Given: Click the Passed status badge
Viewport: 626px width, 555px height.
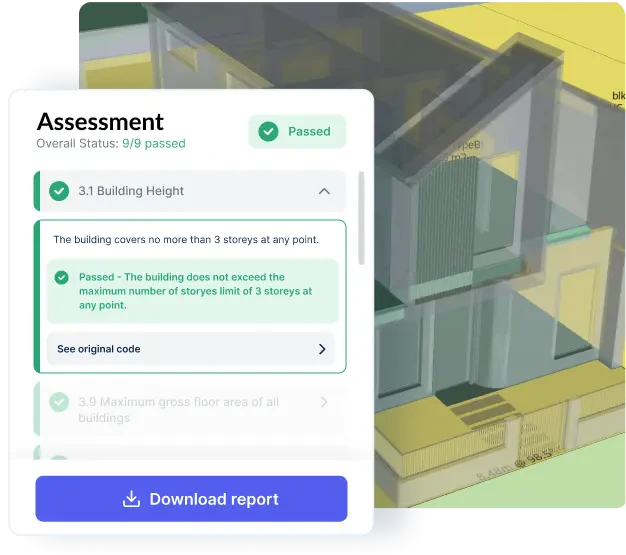Looking at the screenshot, I should click(297, 131).
